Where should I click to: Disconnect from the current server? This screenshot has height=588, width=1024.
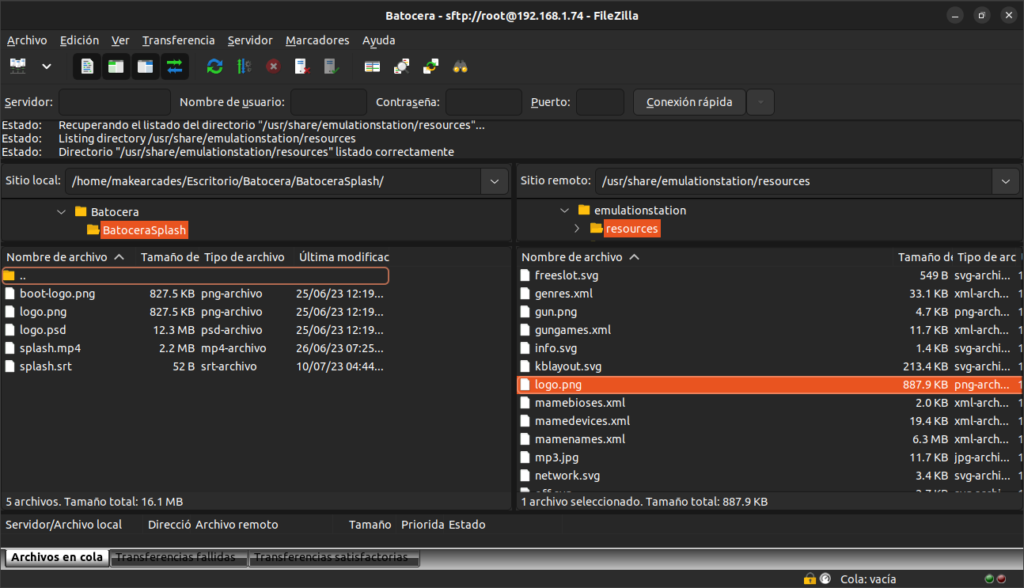click(302, 66)
